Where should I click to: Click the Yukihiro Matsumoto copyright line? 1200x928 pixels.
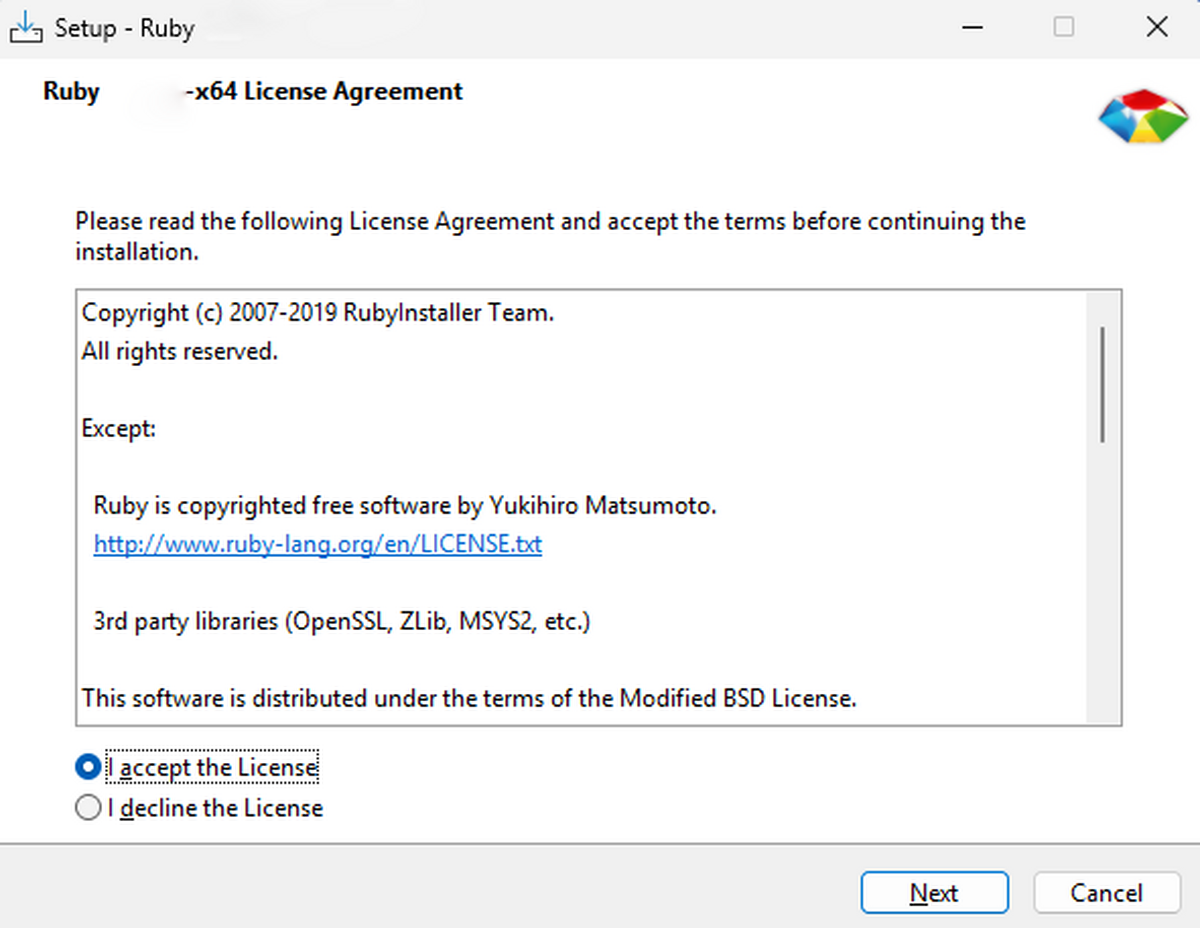[x=405, y=506]
